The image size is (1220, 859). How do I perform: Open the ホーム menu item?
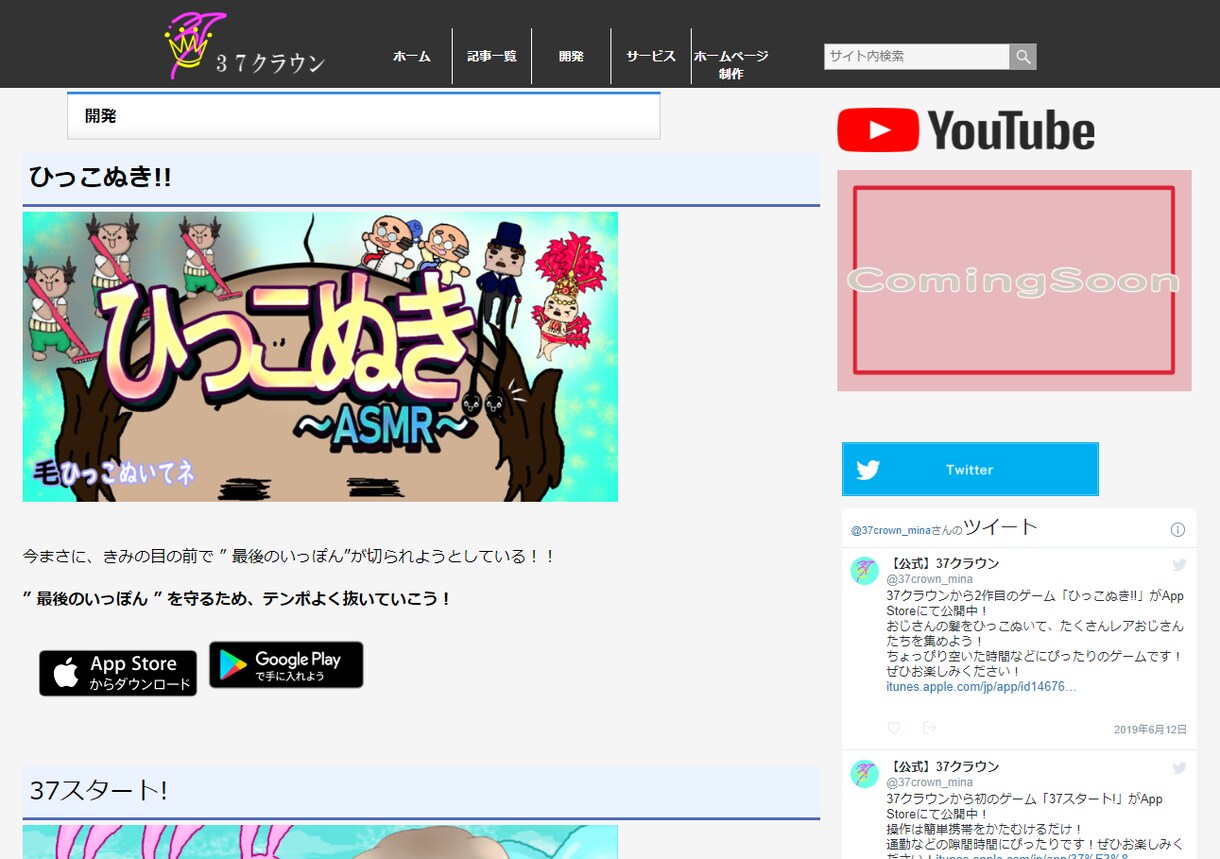click(412, 56)
